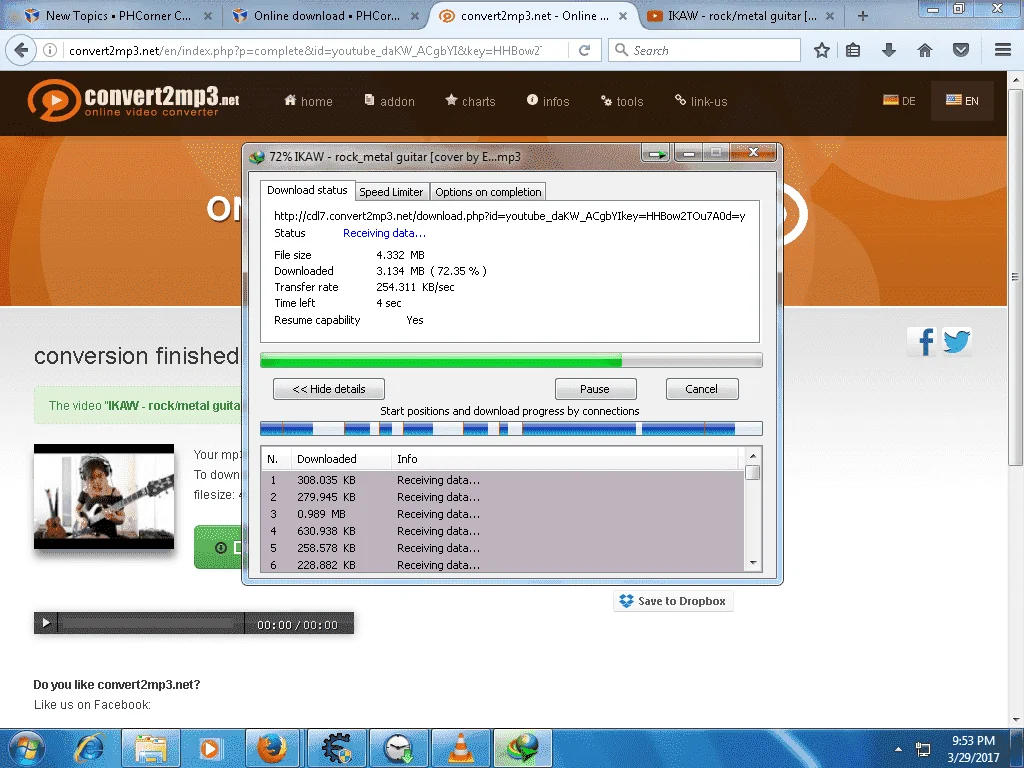
Task: Play the audio preview
Action: coord(46,623)
